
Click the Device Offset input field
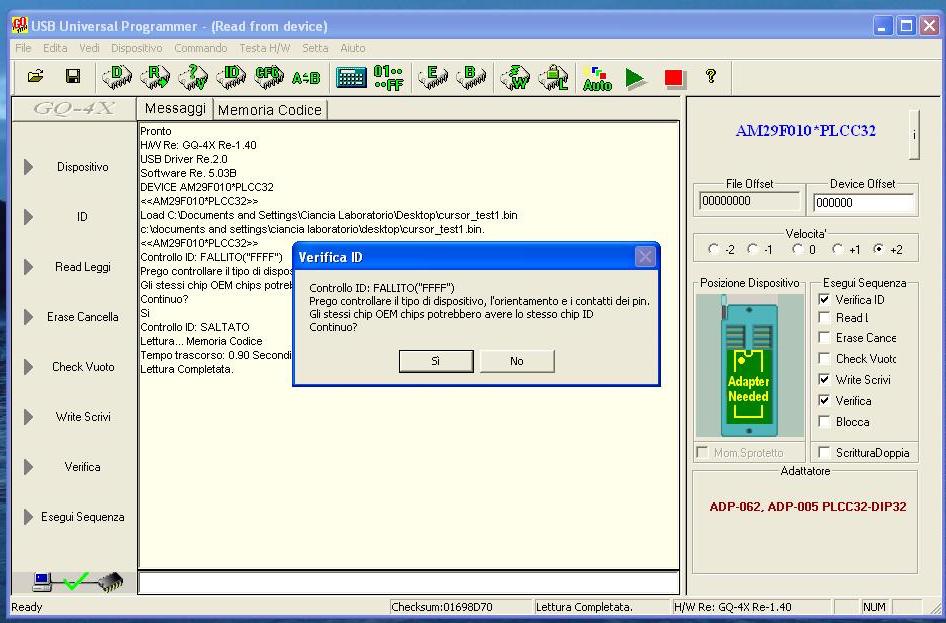(864, 203)
